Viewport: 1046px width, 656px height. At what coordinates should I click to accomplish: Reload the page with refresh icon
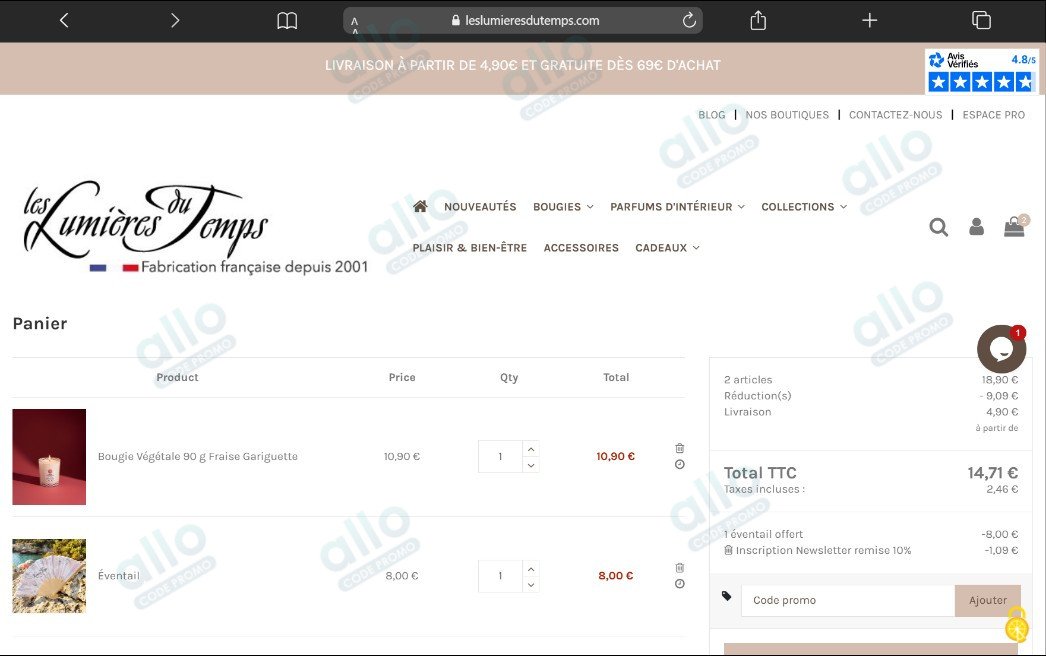click(689, 21)
